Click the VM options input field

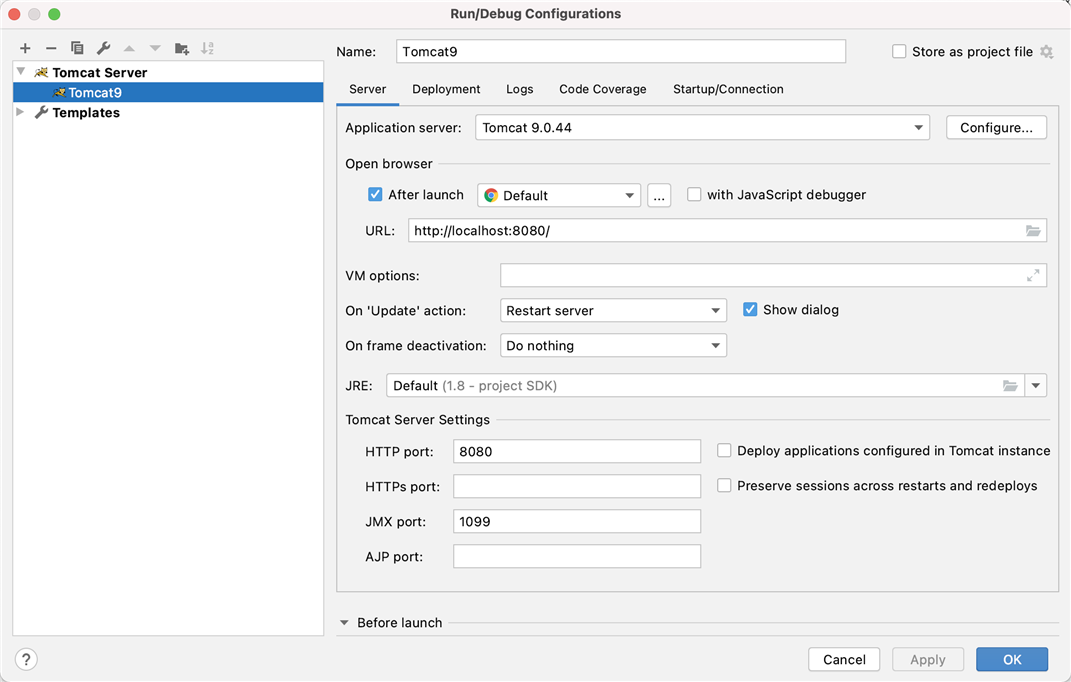(773, 275)
